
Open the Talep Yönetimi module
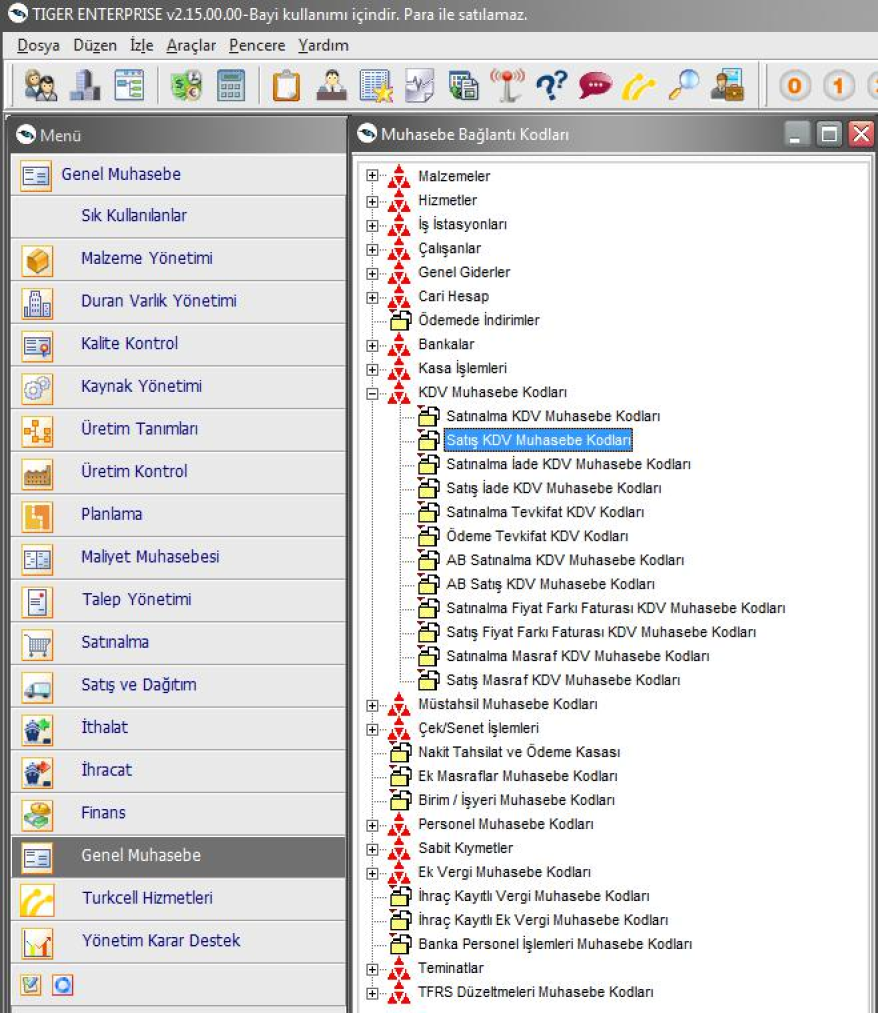point(178,600)
